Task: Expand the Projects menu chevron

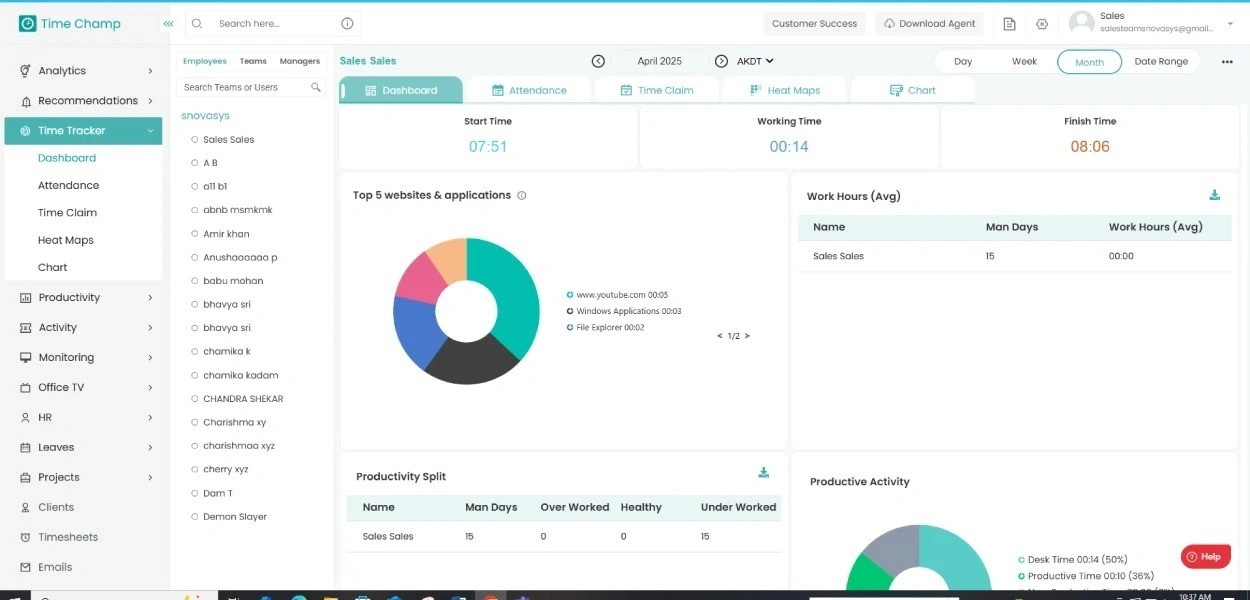Action: coord(150,478)
